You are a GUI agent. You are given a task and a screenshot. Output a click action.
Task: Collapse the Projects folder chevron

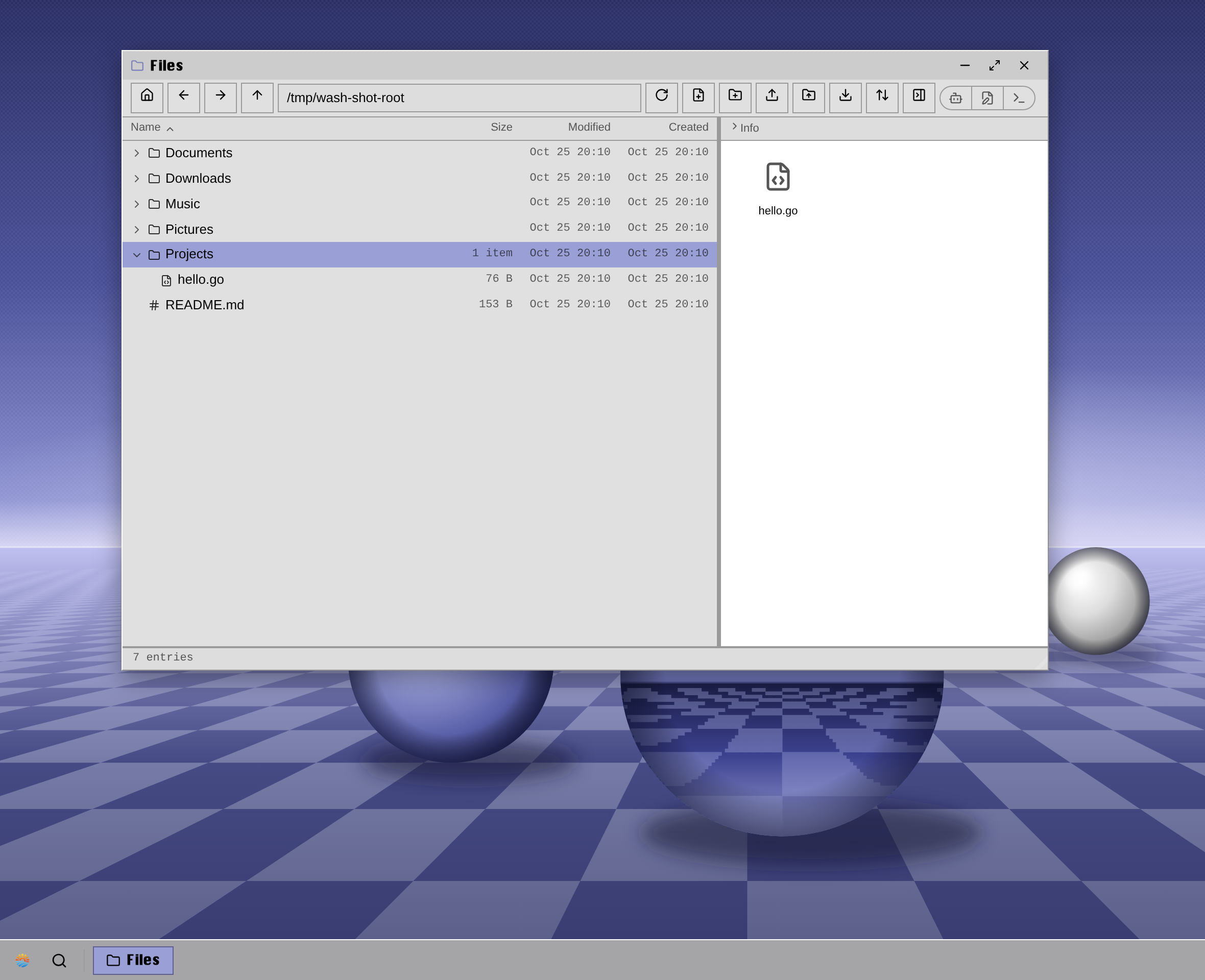tap(137, 255)
